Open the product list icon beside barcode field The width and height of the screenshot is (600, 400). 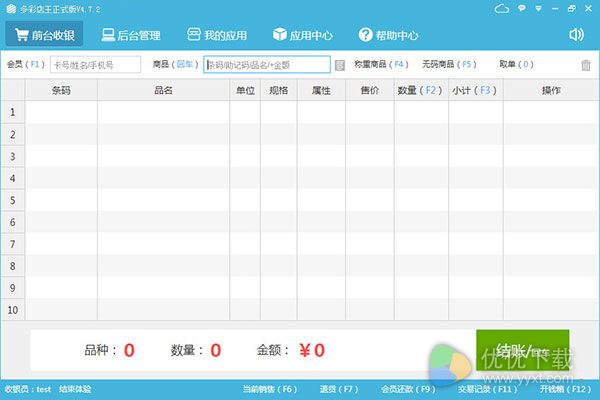click(340, 65)
